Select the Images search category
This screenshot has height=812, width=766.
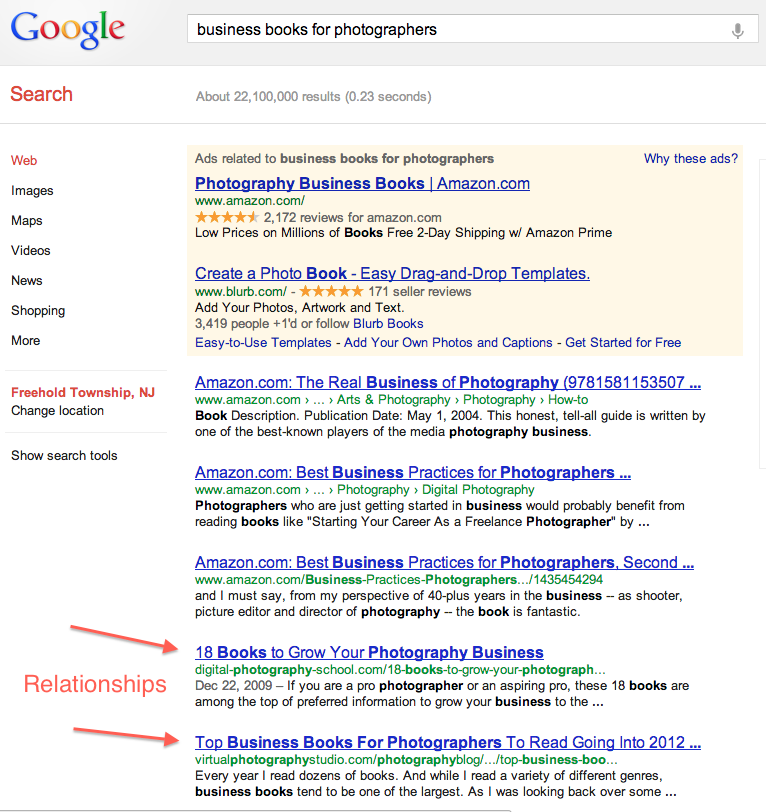32,191
